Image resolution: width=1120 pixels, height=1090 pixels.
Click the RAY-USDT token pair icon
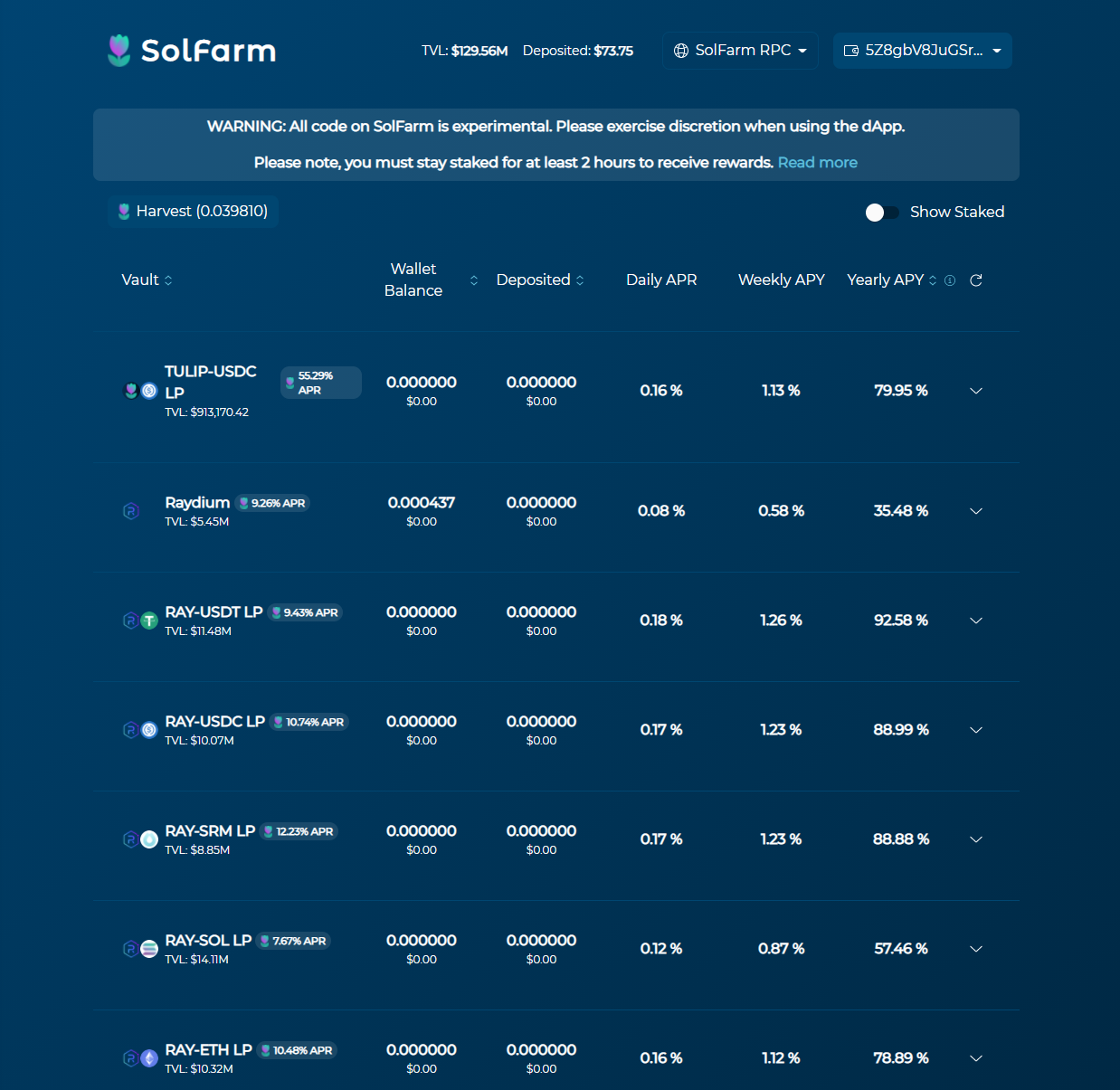click(140, 621)
